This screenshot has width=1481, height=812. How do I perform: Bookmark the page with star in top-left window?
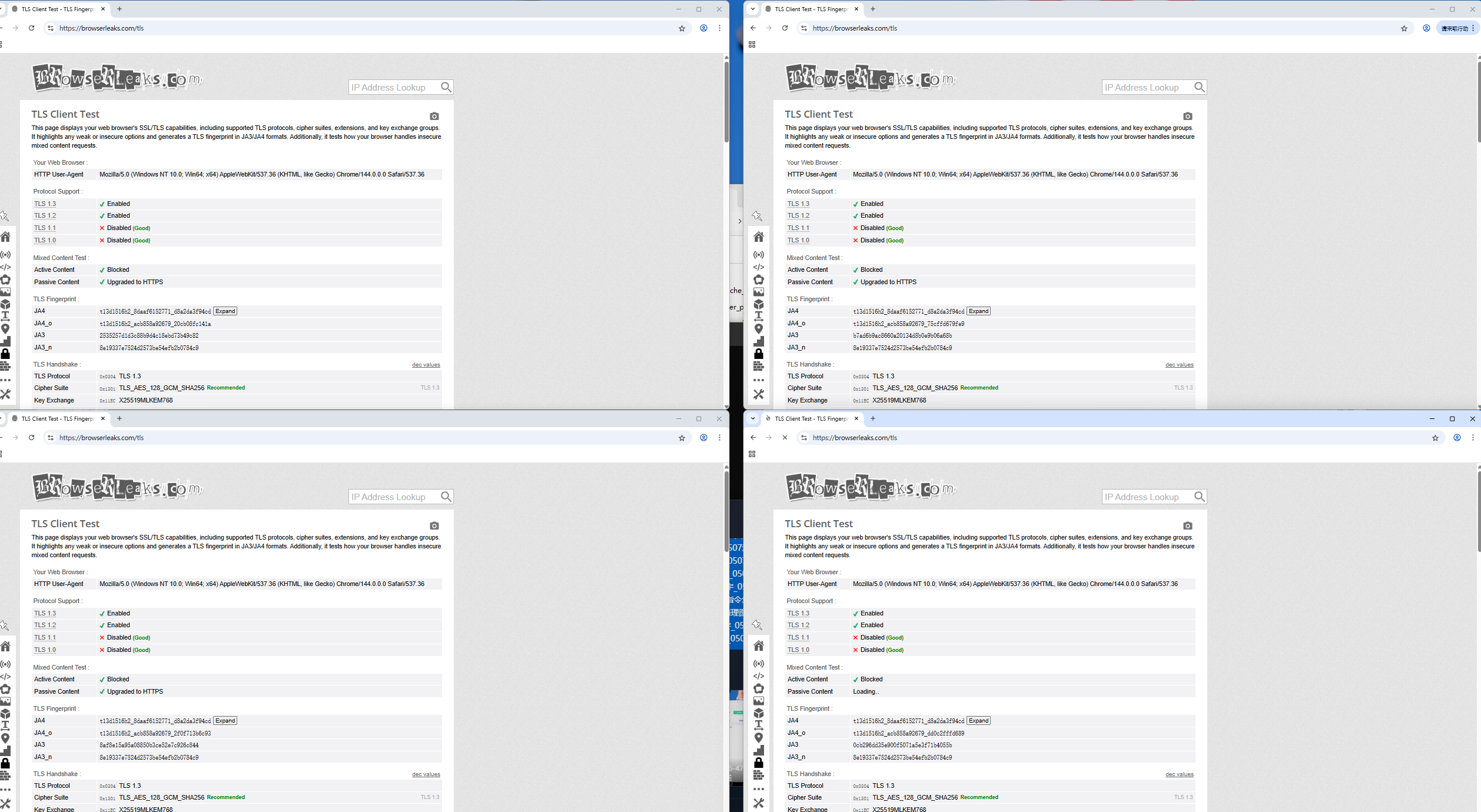(682, 28)
